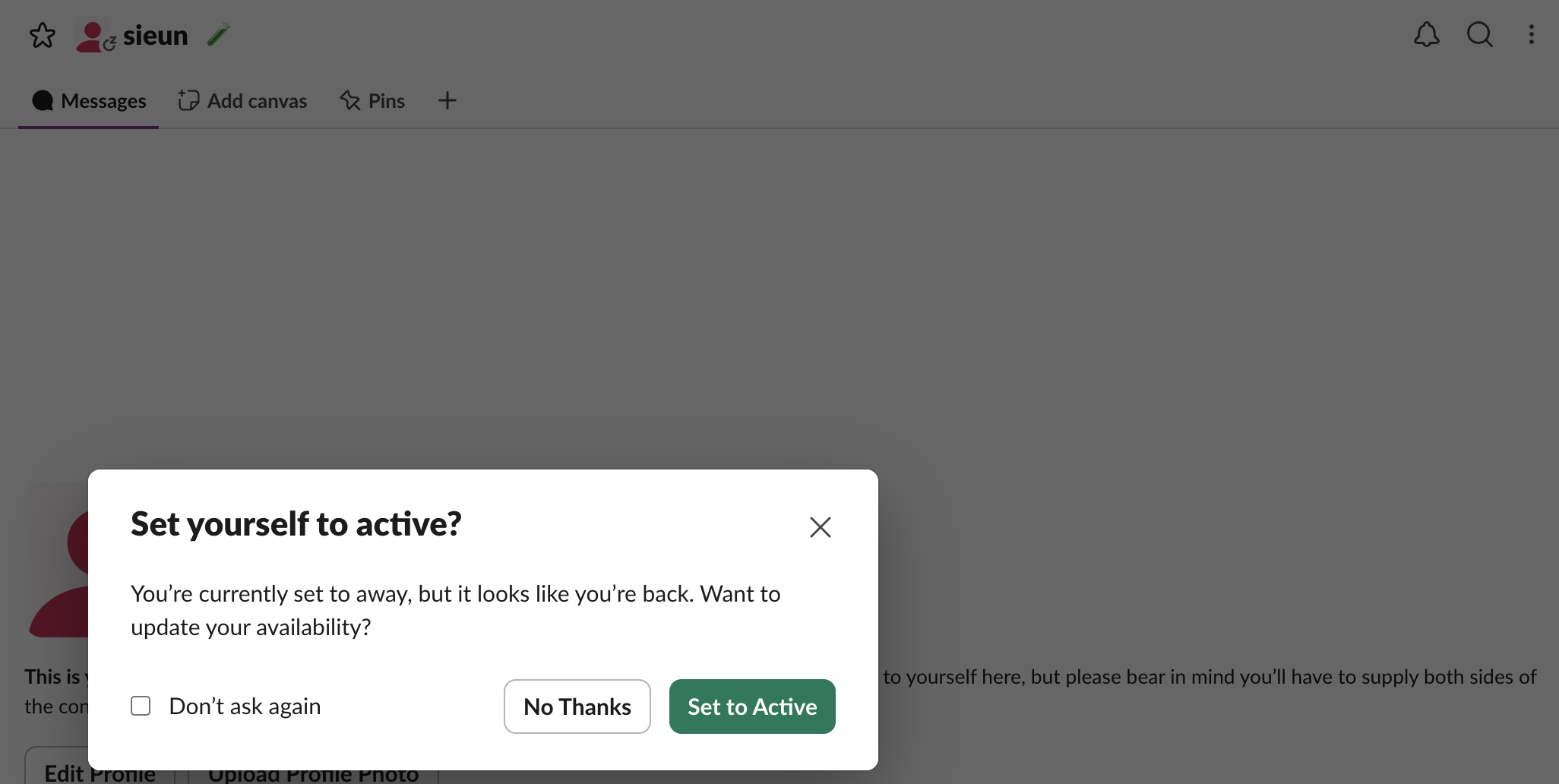Open the three-dot more options menu
Screen dimensions: 1559x784
click(x=1532, y=34)
